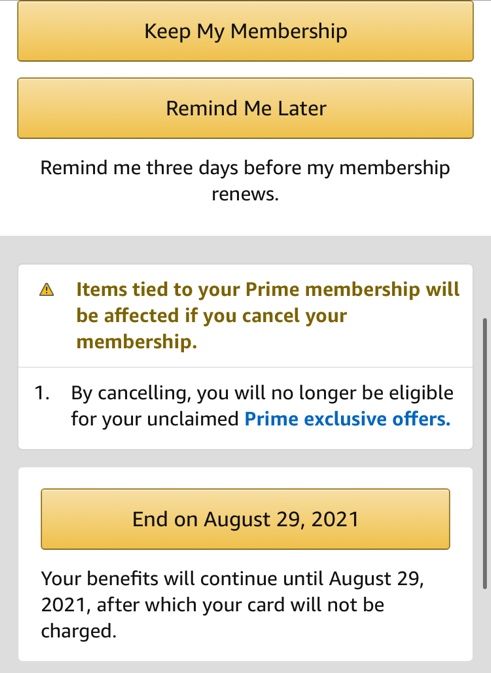
Task: Click the word 'charged.' ending the benefits note
Action: pyautogui.click(x=79, y=631)
